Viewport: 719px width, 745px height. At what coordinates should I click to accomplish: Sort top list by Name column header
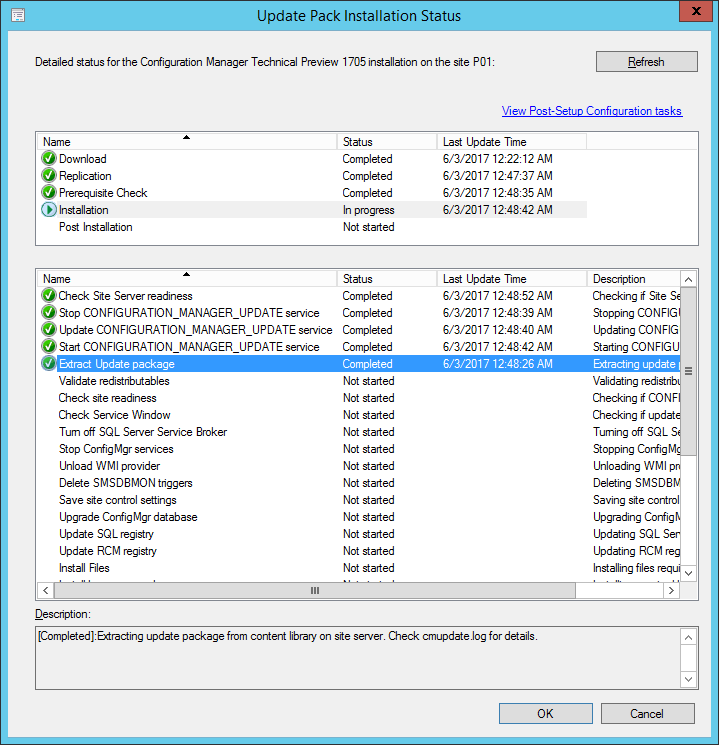click(187, 142)
